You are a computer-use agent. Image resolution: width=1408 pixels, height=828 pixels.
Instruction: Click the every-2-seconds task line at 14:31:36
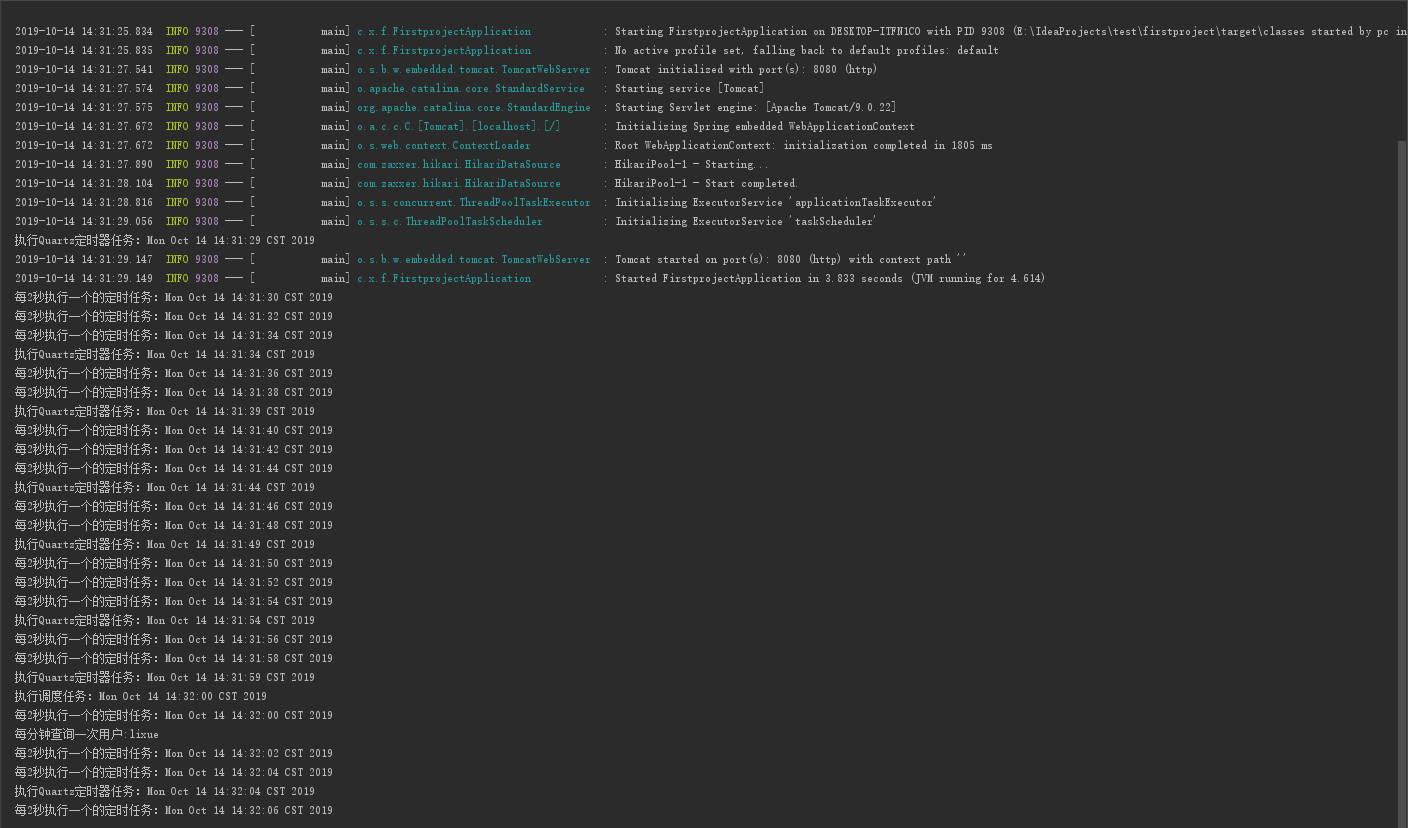tap(174, 374)
